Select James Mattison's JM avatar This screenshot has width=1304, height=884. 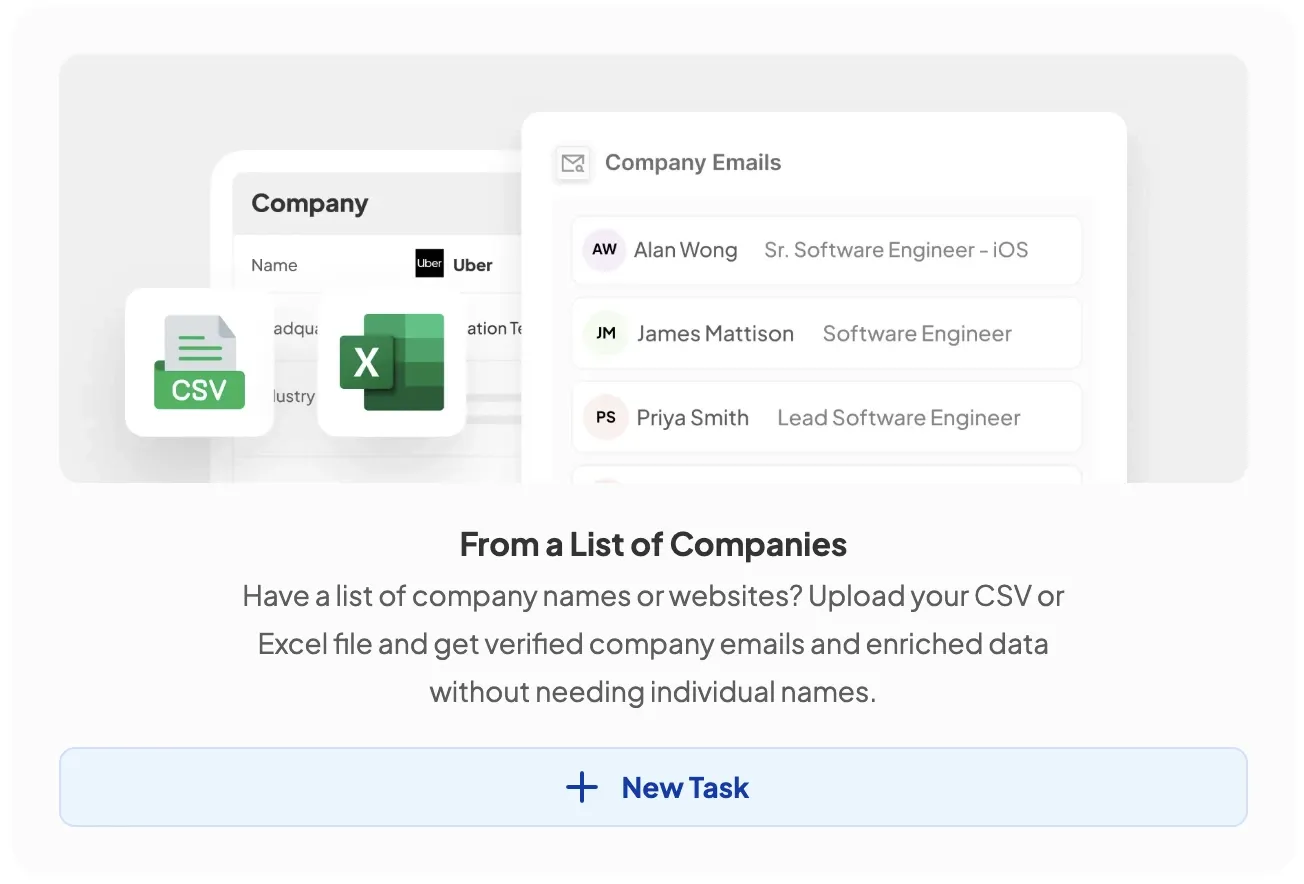[x=604, y=333]
